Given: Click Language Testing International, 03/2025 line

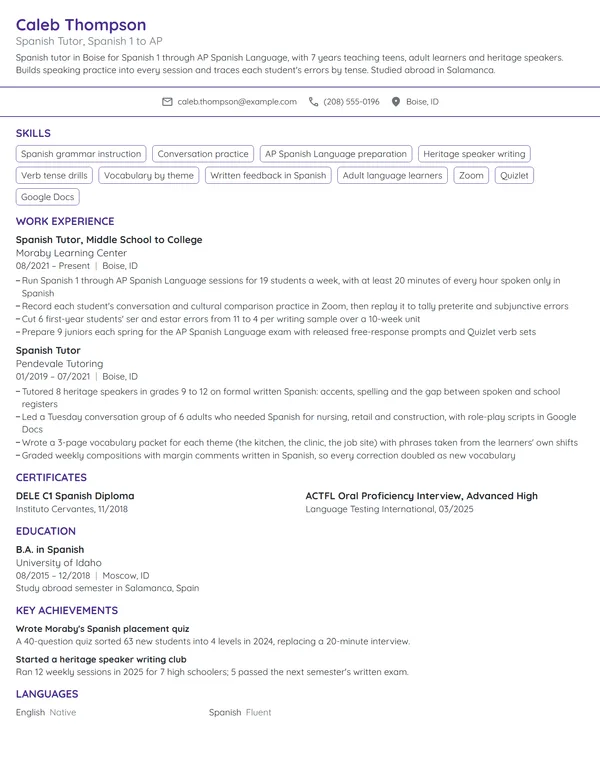Looking at the screenshot, I should pyautogui.click(x=389, y=509).
